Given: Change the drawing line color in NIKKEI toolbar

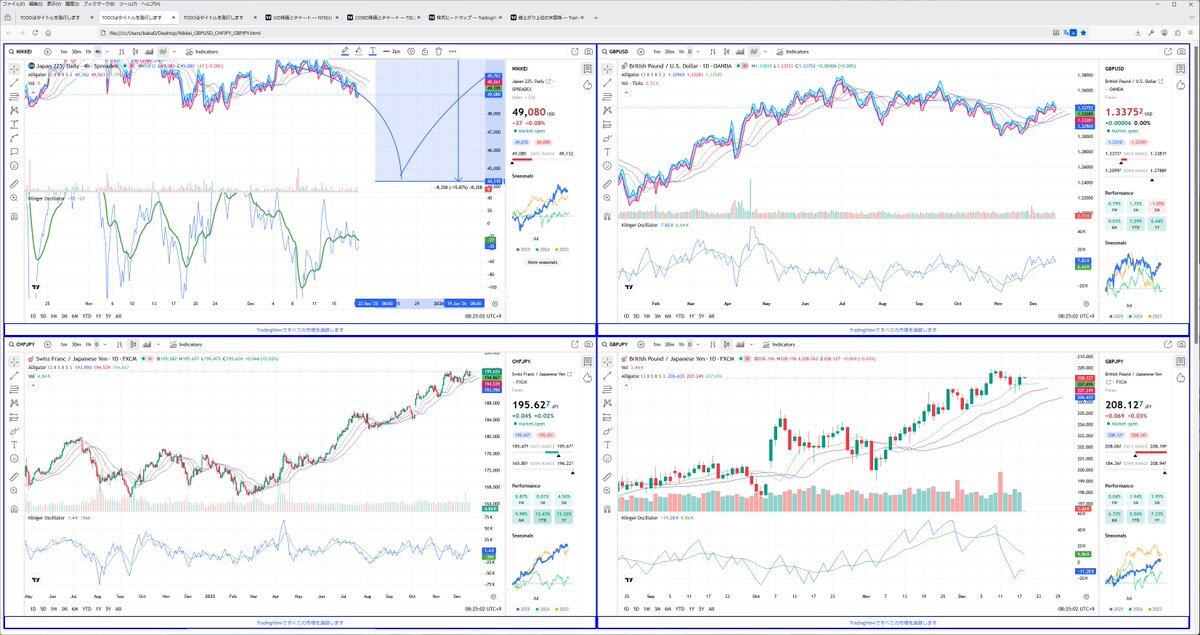Looking at the screenshot, I should (x=344, y=51).
